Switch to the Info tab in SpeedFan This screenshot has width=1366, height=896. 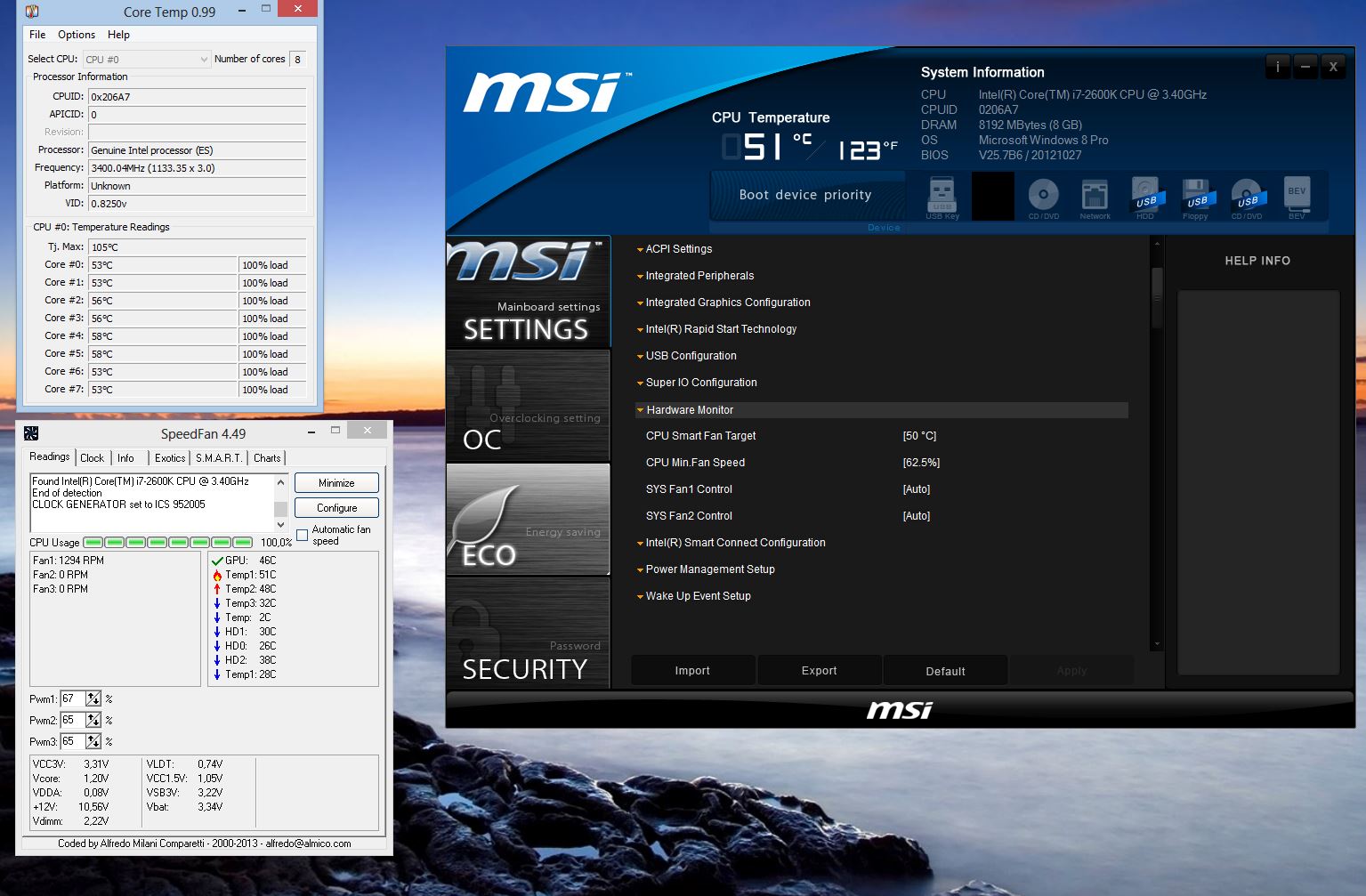tap(125, 458)
